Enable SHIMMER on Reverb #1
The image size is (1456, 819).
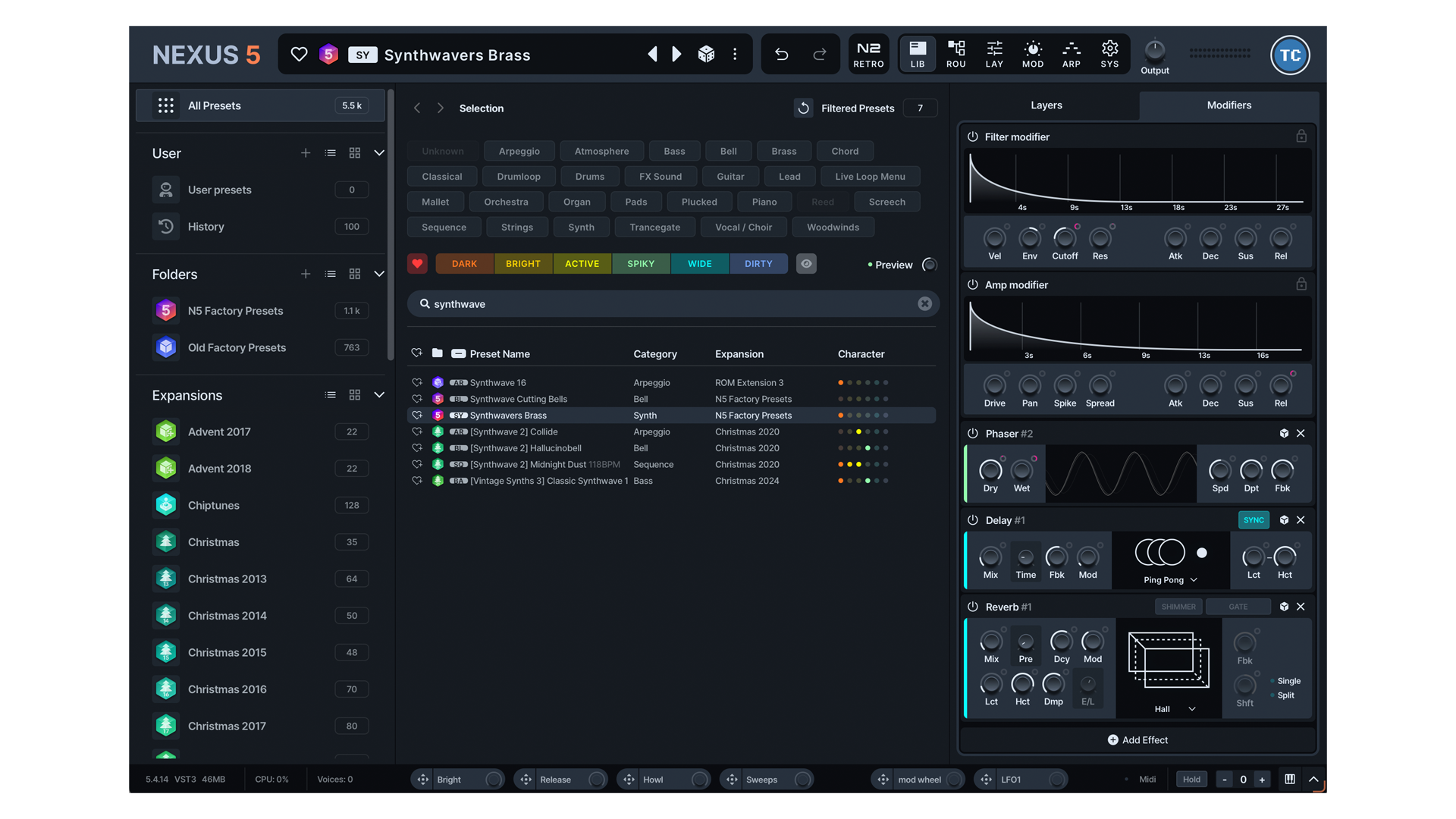coord(1178,607)
